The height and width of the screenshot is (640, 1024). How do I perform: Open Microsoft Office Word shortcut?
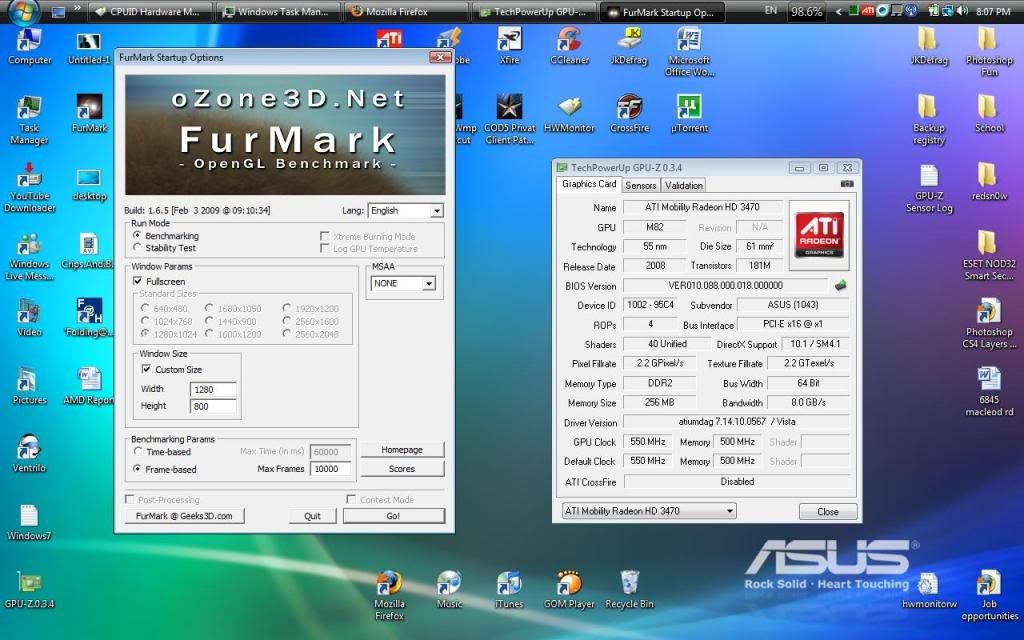tap(690, 52)
